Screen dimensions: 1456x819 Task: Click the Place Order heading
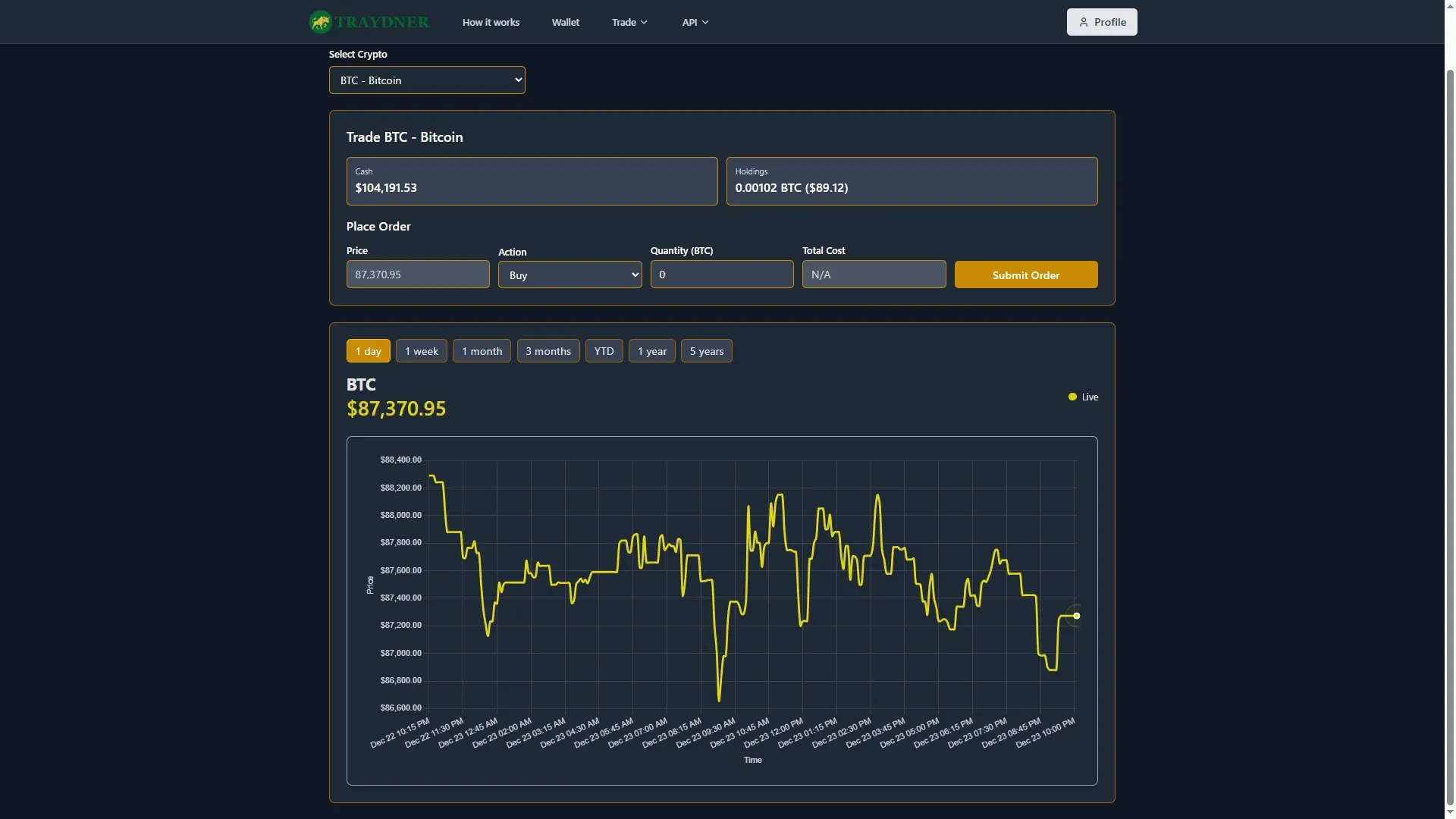coord(378,227)
